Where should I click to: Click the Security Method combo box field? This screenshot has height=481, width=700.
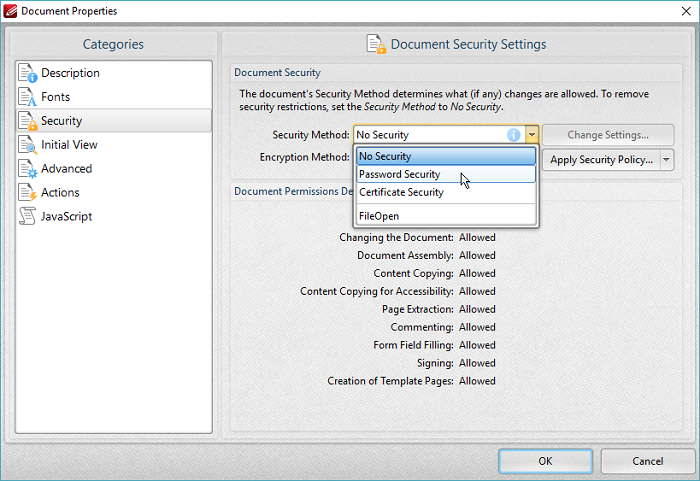coord(430,135)
